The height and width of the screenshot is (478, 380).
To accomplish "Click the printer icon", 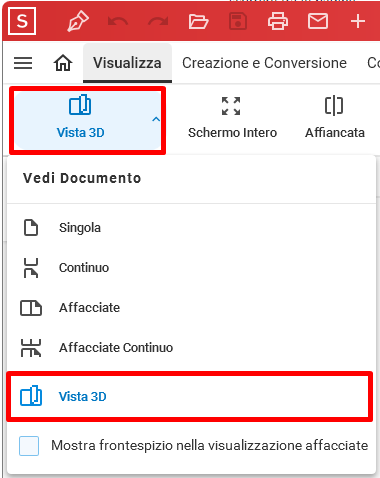I will coord(278,21).
